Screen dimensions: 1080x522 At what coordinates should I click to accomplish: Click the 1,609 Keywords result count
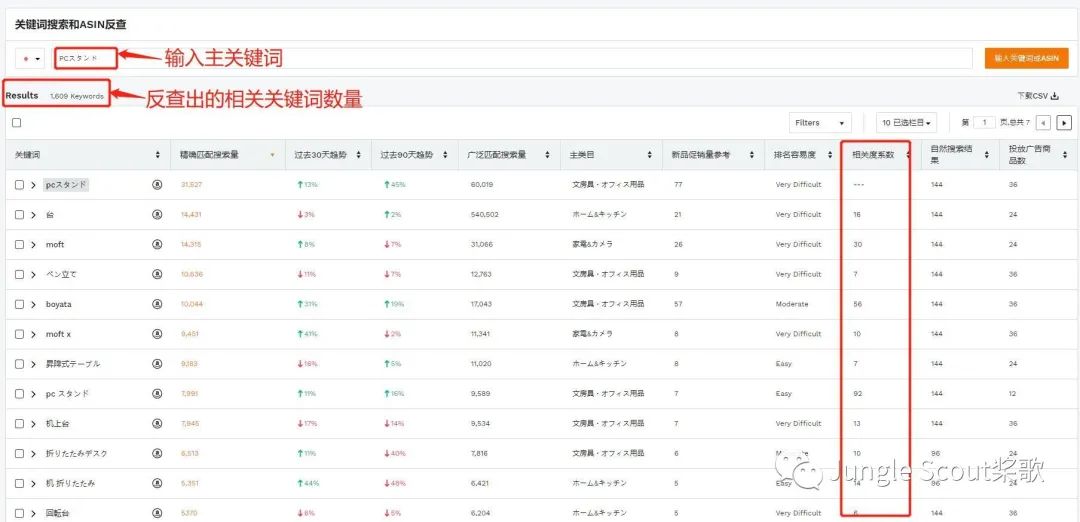click(x=76, y=96)
